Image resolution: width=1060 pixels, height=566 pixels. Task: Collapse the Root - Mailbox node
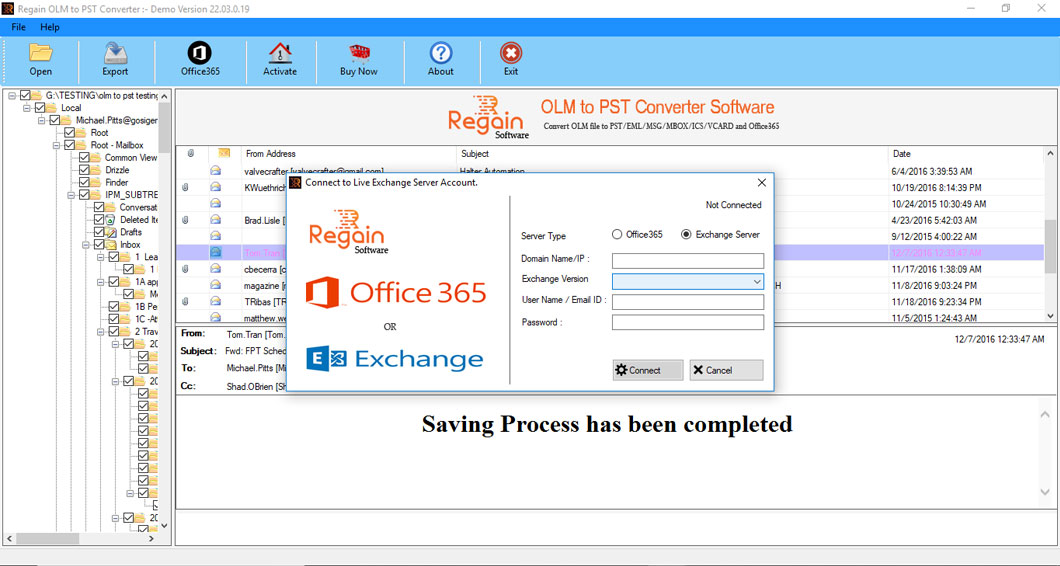[x=56, y=145]
